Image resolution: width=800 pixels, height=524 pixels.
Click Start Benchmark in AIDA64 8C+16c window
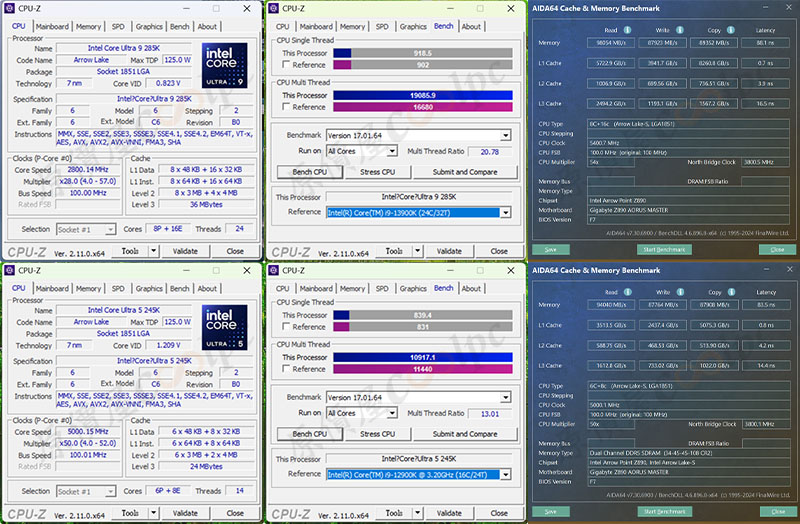(x=664, y=249)
